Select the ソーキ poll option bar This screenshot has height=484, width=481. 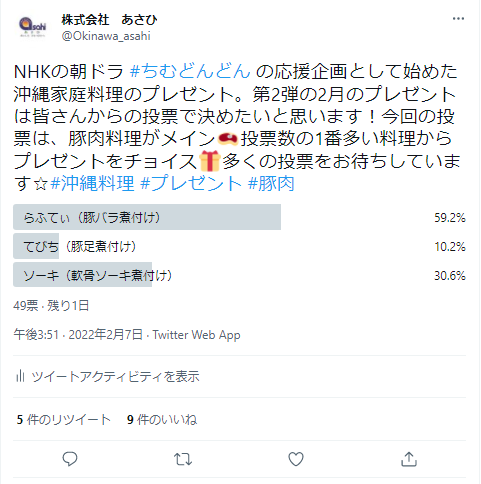pos(239,275)
